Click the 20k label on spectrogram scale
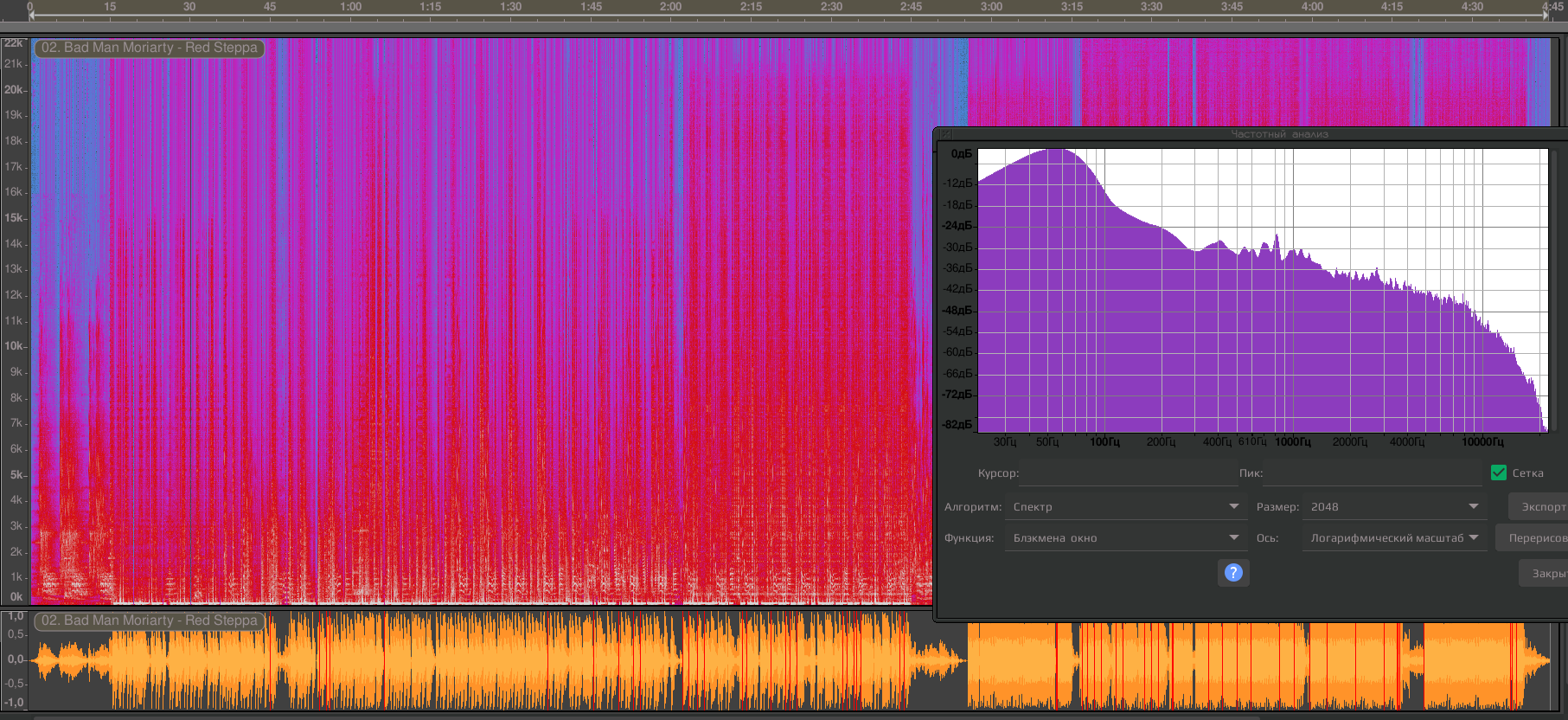This screenshot has height=720, width=1568. click(x=14, y=89)
